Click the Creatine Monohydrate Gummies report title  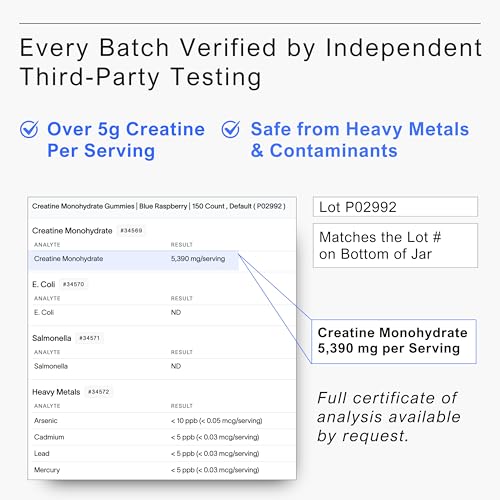click(159, 206)
